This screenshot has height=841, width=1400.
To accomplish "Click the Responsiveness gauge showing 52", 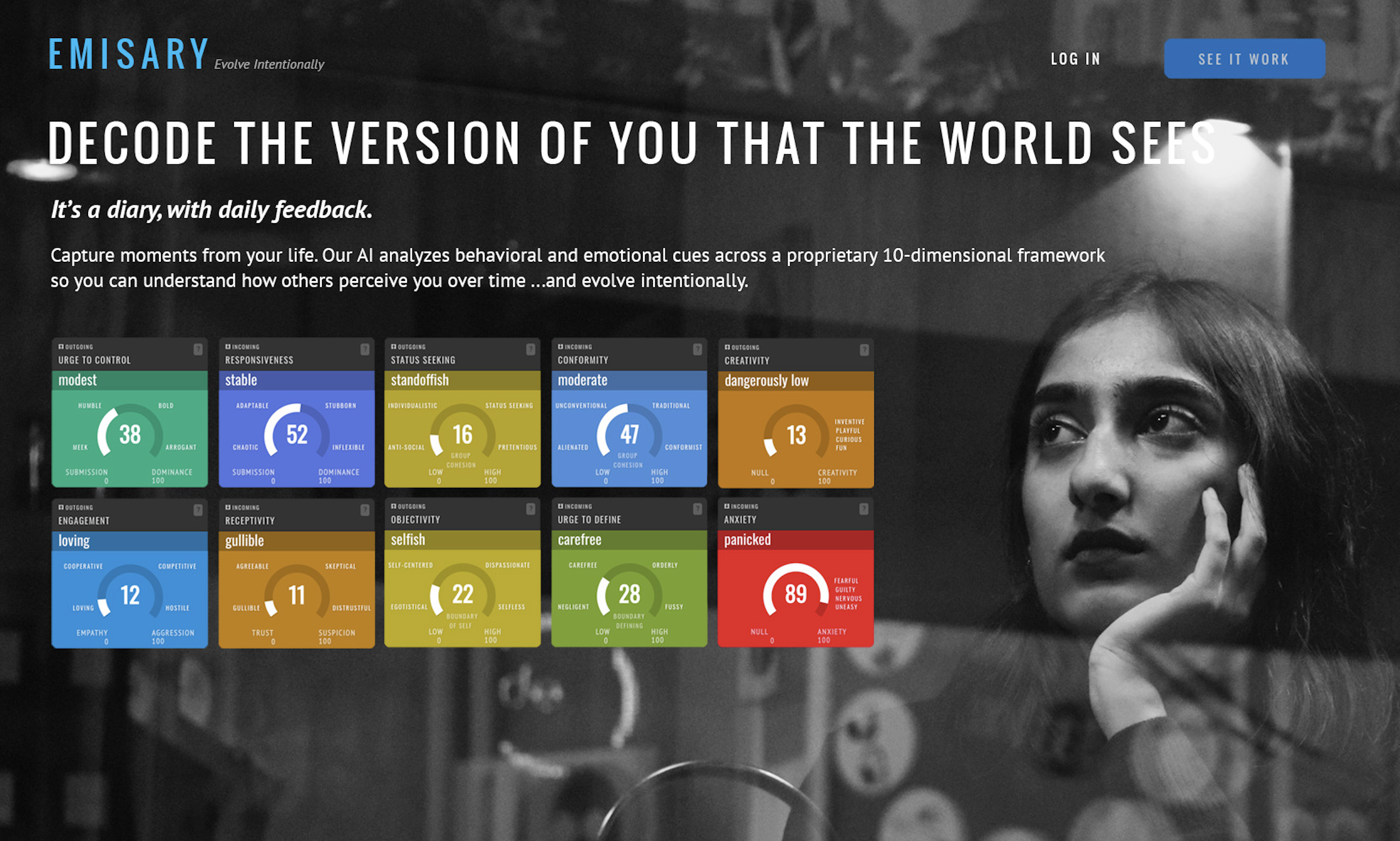I will point(297,434).
